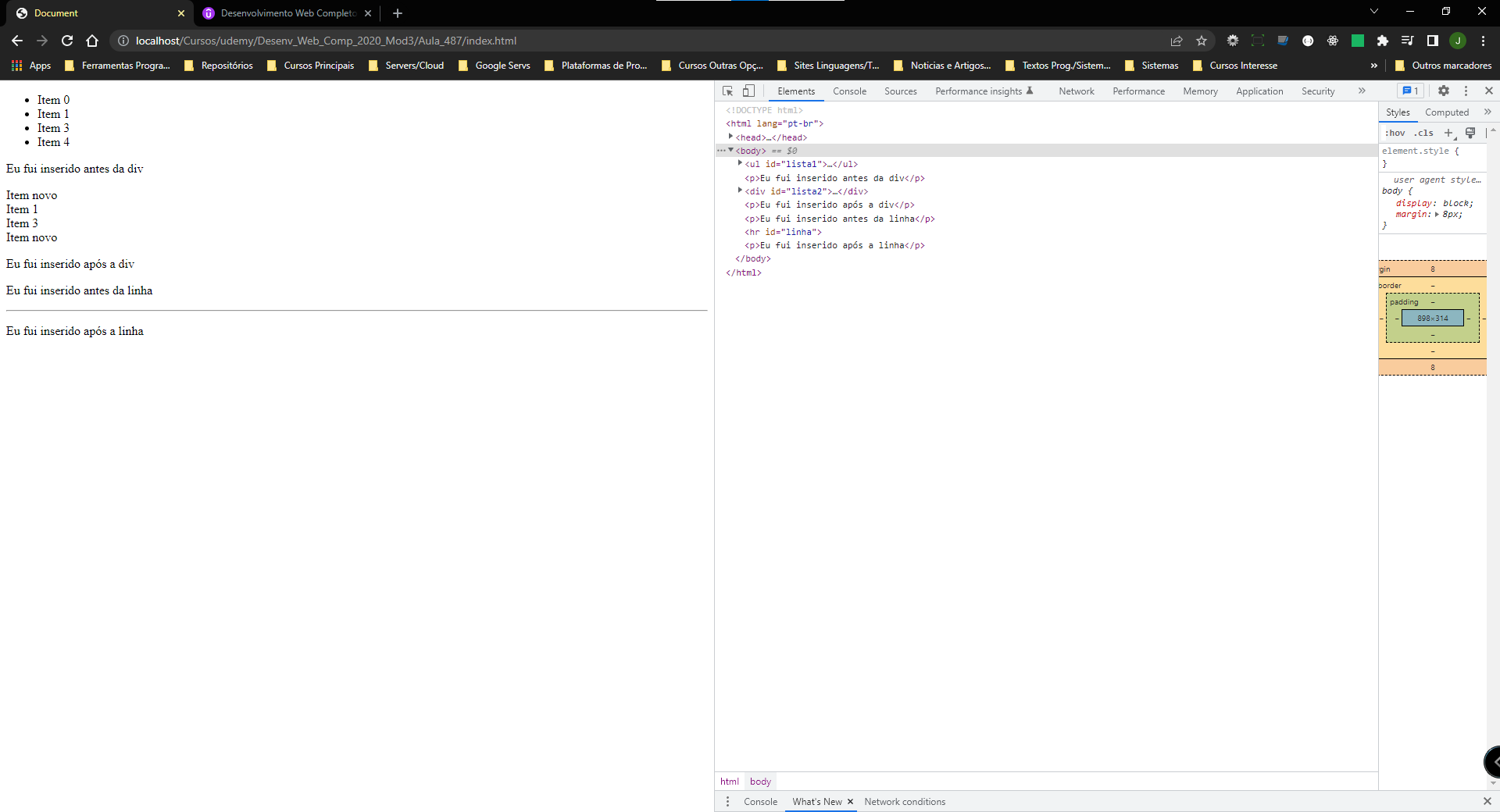
Task: Click body in the DOM breadcrumb
Action: (x=760, y=781)
